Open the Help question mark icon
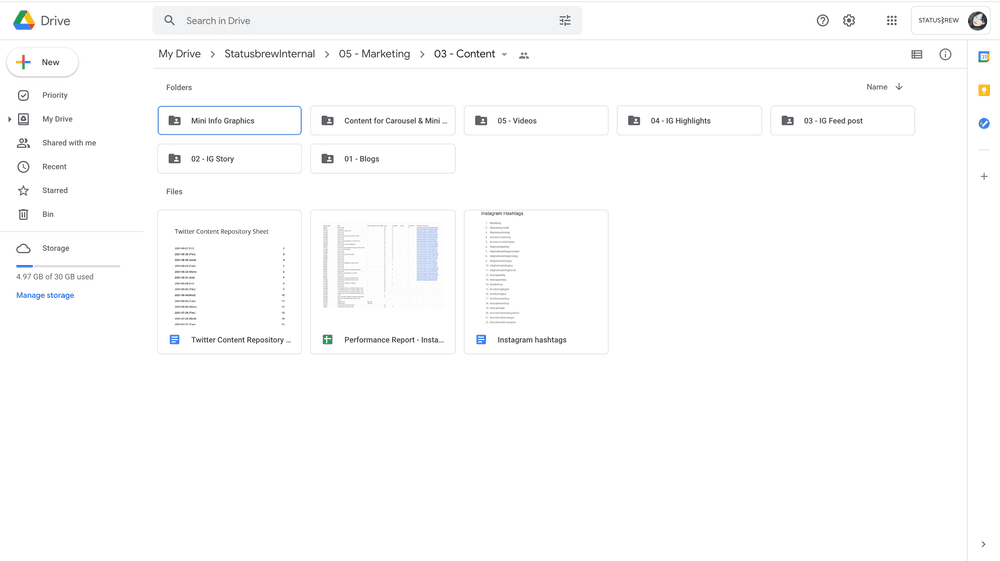The image size is (1000, 561). click(822, 21)
